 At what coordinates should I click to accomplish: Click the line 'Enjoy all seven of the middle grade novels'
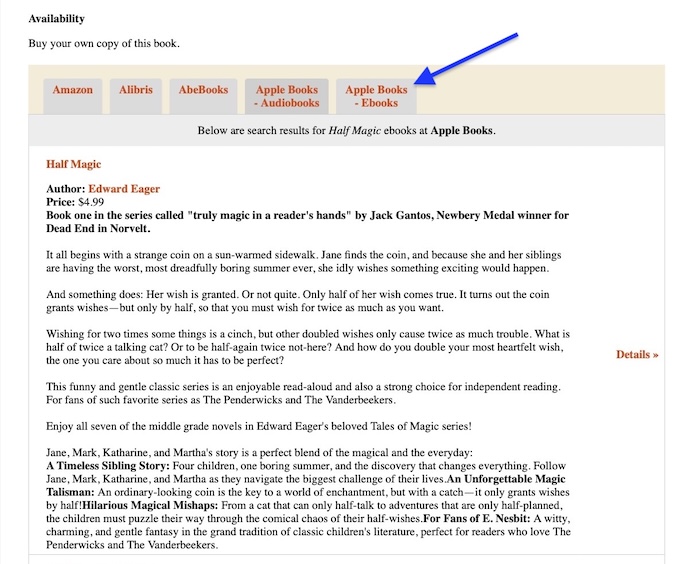(x=259, y=426)
